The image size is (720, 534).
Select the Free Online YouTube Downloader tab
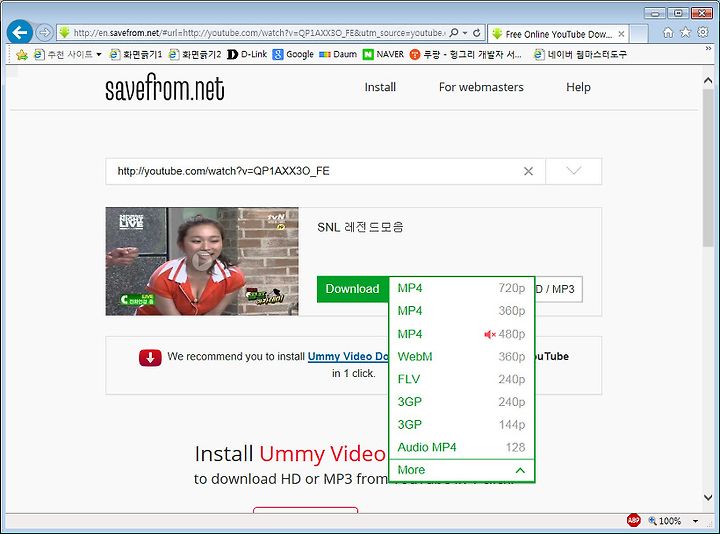click(558, 34)
